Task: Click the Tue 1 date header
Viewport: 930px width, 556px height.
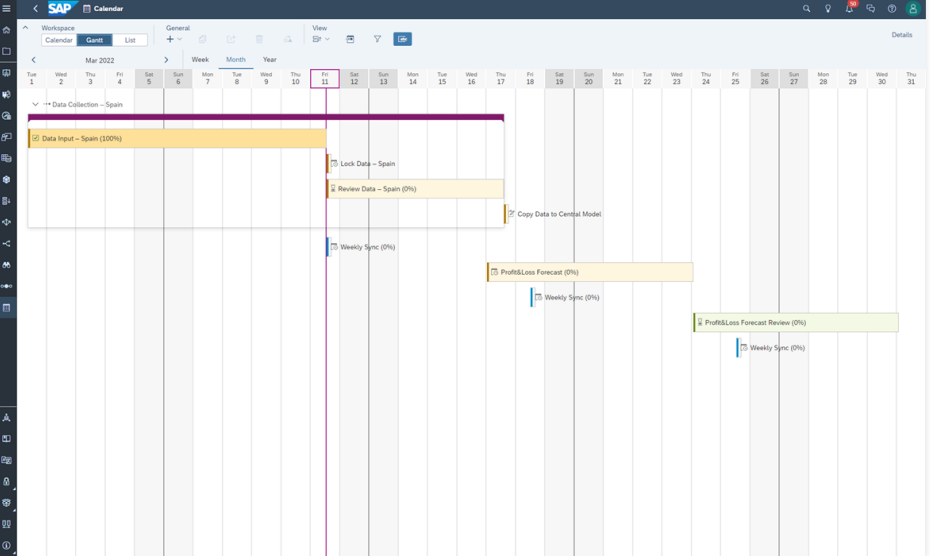Action: click(x=31, y=78)
